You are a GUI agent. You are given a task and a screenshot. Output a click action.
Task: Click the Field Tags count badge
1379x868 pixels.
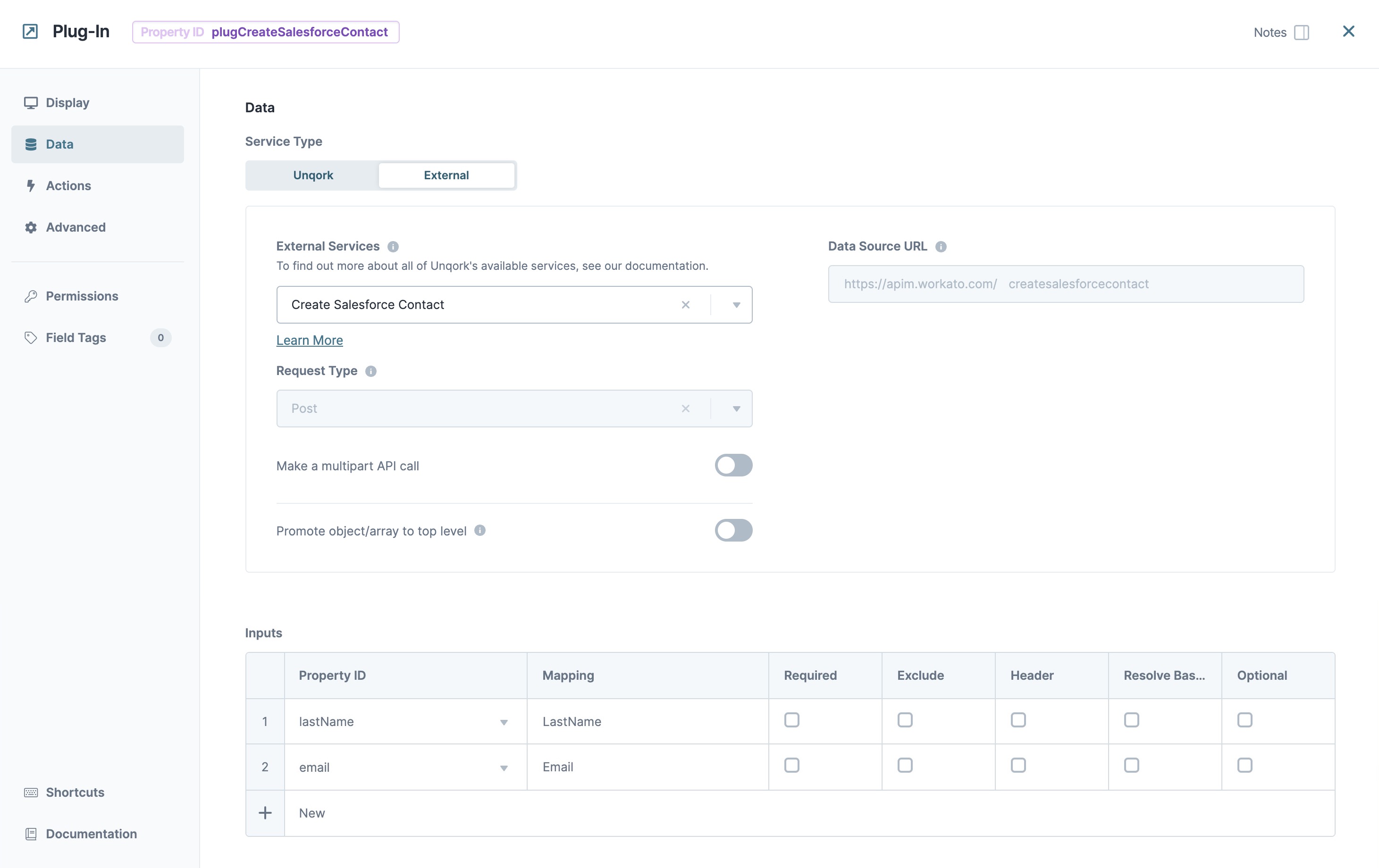(160, 338)
